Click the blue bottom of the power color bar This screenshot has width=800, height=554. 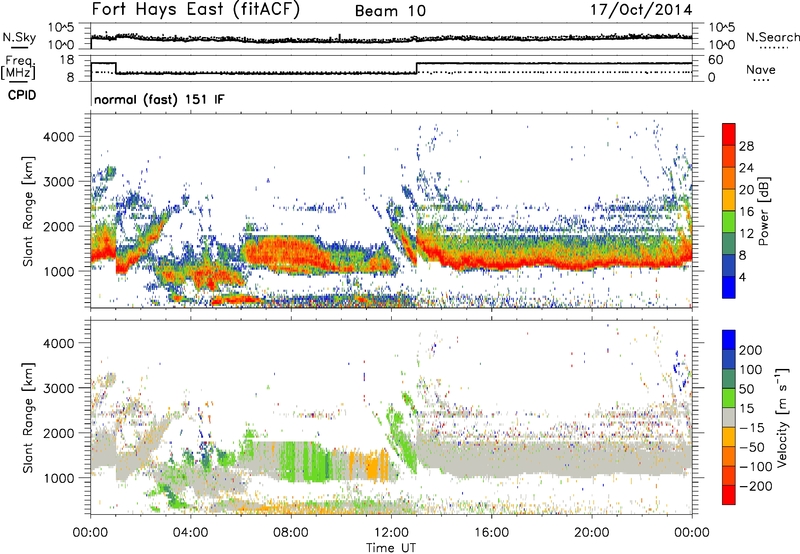pyautogui.click(x=729, y=287)
